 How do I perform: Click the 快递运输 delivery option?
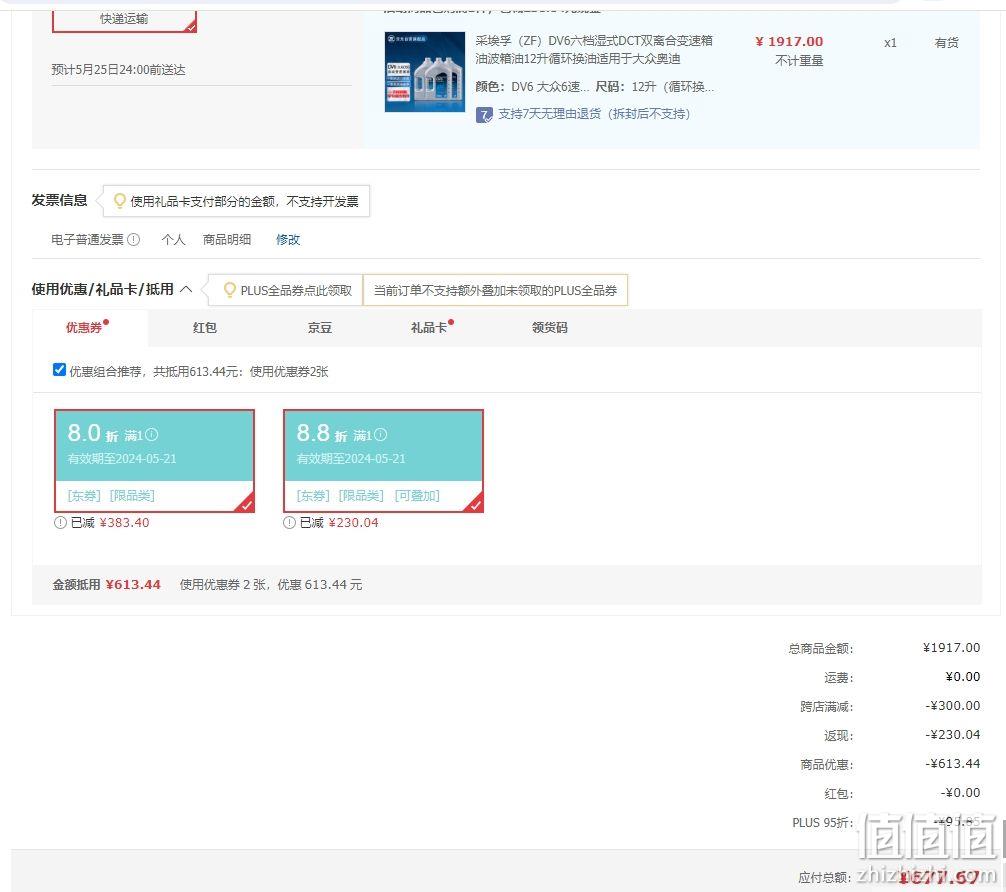coord(124,19)
